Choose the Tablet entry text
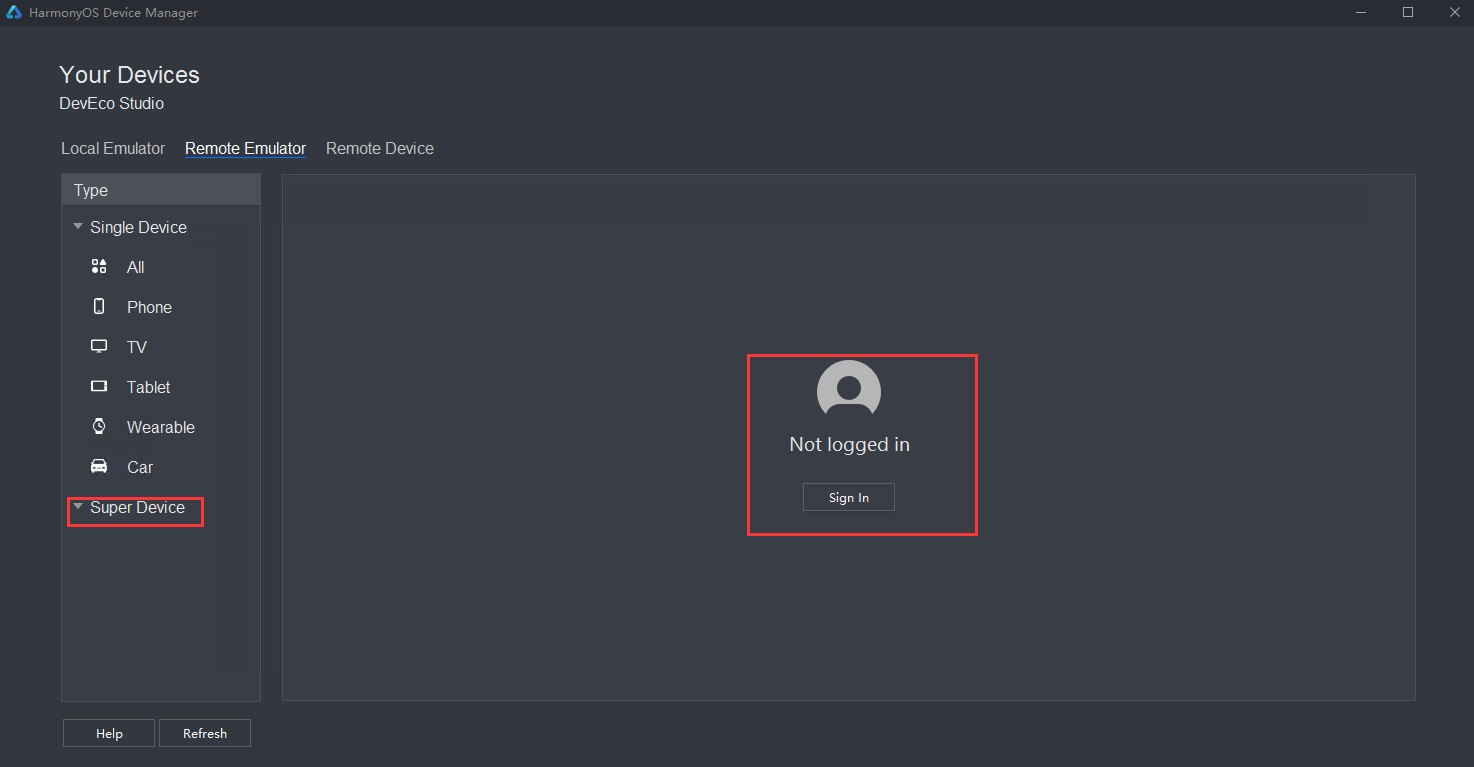The width and height of the screenshot is (1474, 767). [148, 387]
